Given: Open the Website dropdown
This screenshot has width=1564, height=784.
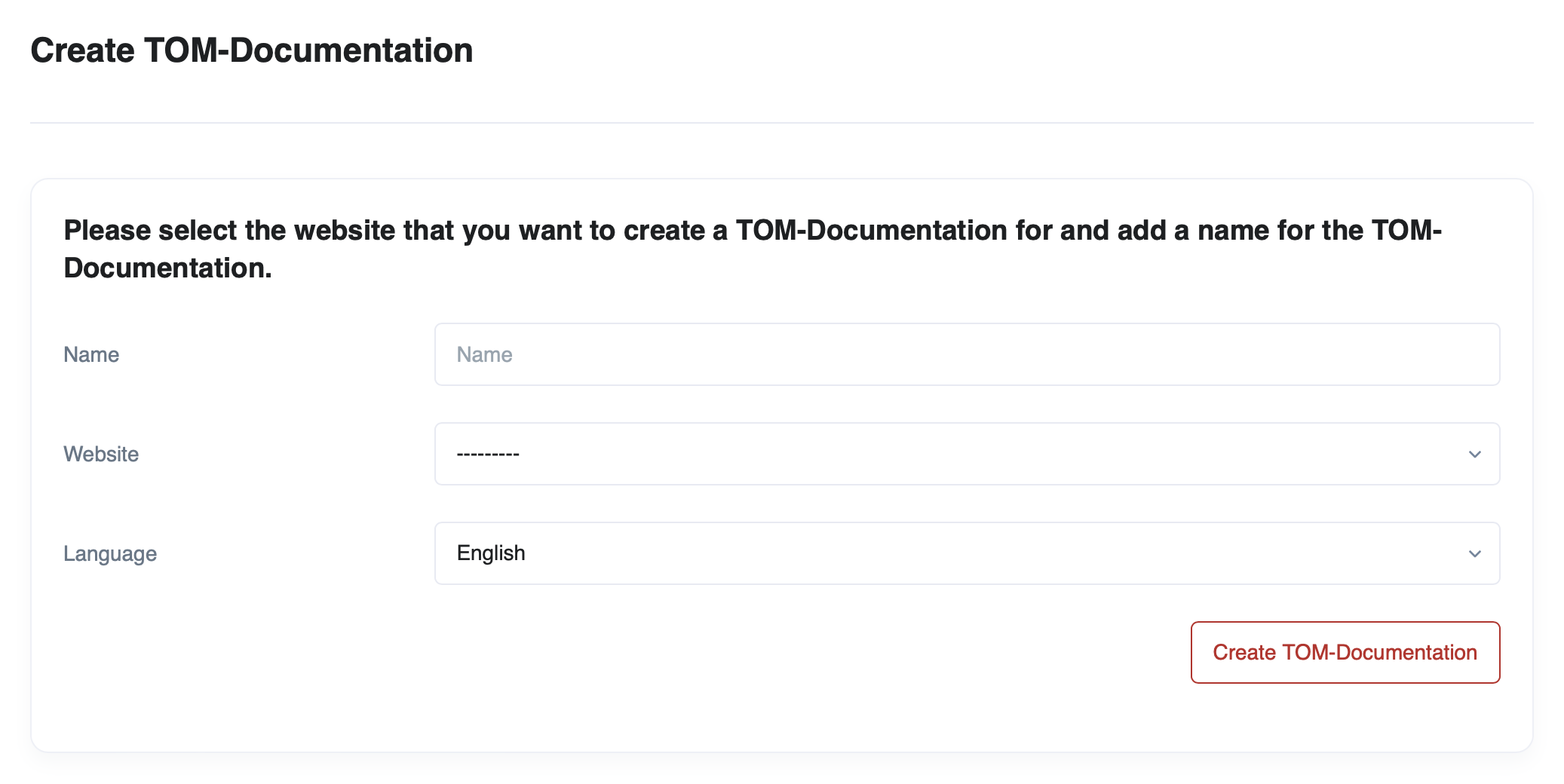Looking at the screenshot, I should tap(967, 454).
